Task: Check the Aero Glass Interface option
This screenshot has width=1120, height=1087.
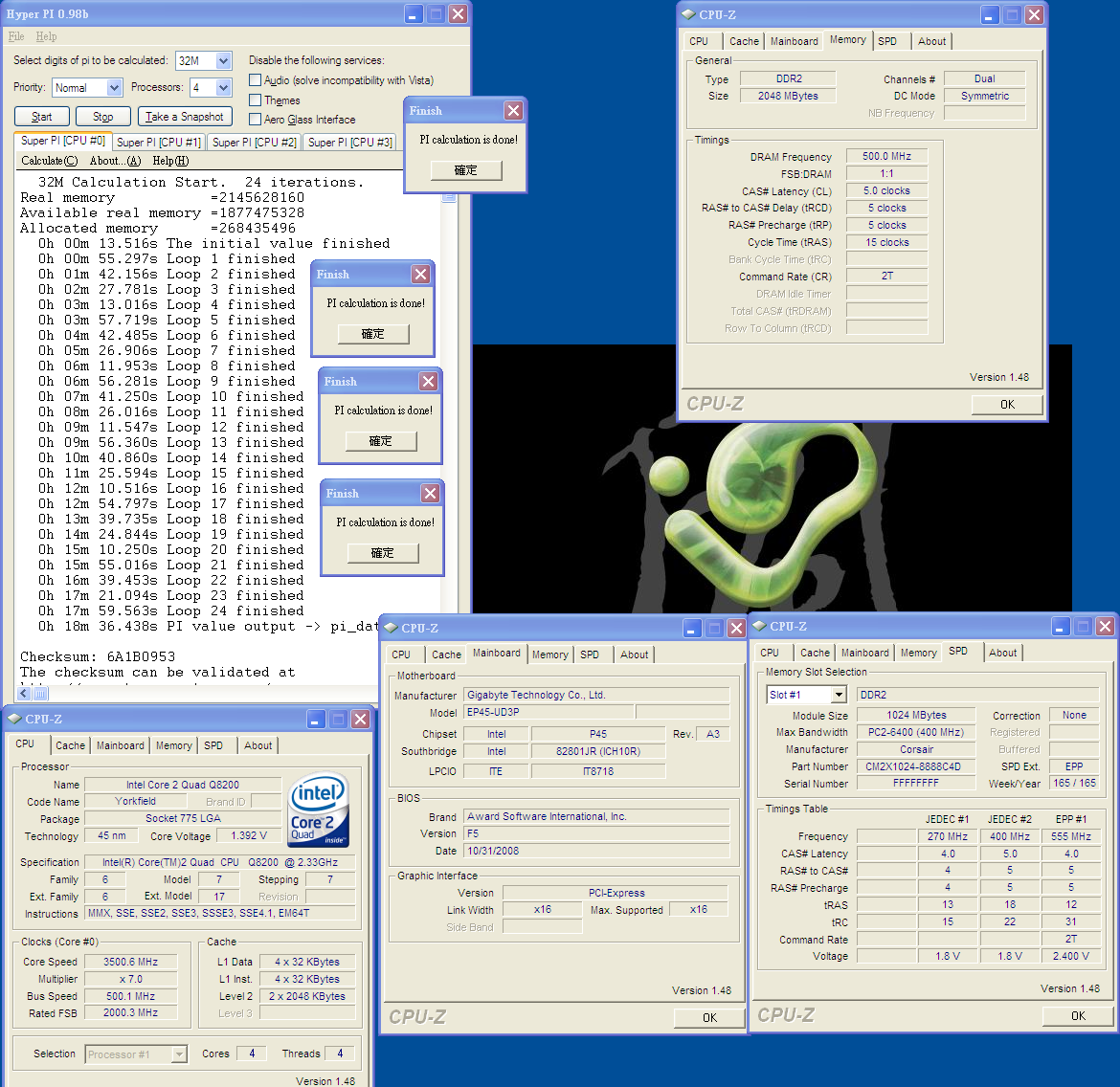Action: pos(256,120)
